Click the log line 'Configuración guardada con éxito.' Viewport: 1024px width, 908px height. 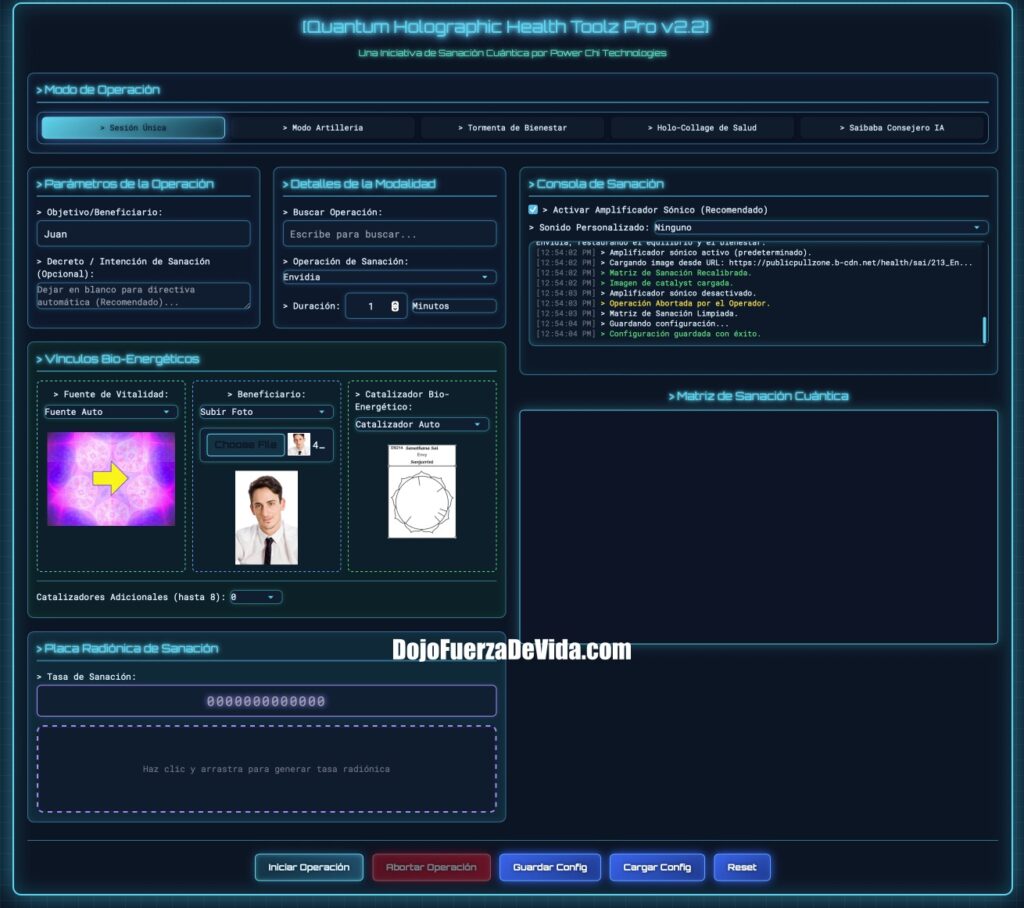(648, 334)
